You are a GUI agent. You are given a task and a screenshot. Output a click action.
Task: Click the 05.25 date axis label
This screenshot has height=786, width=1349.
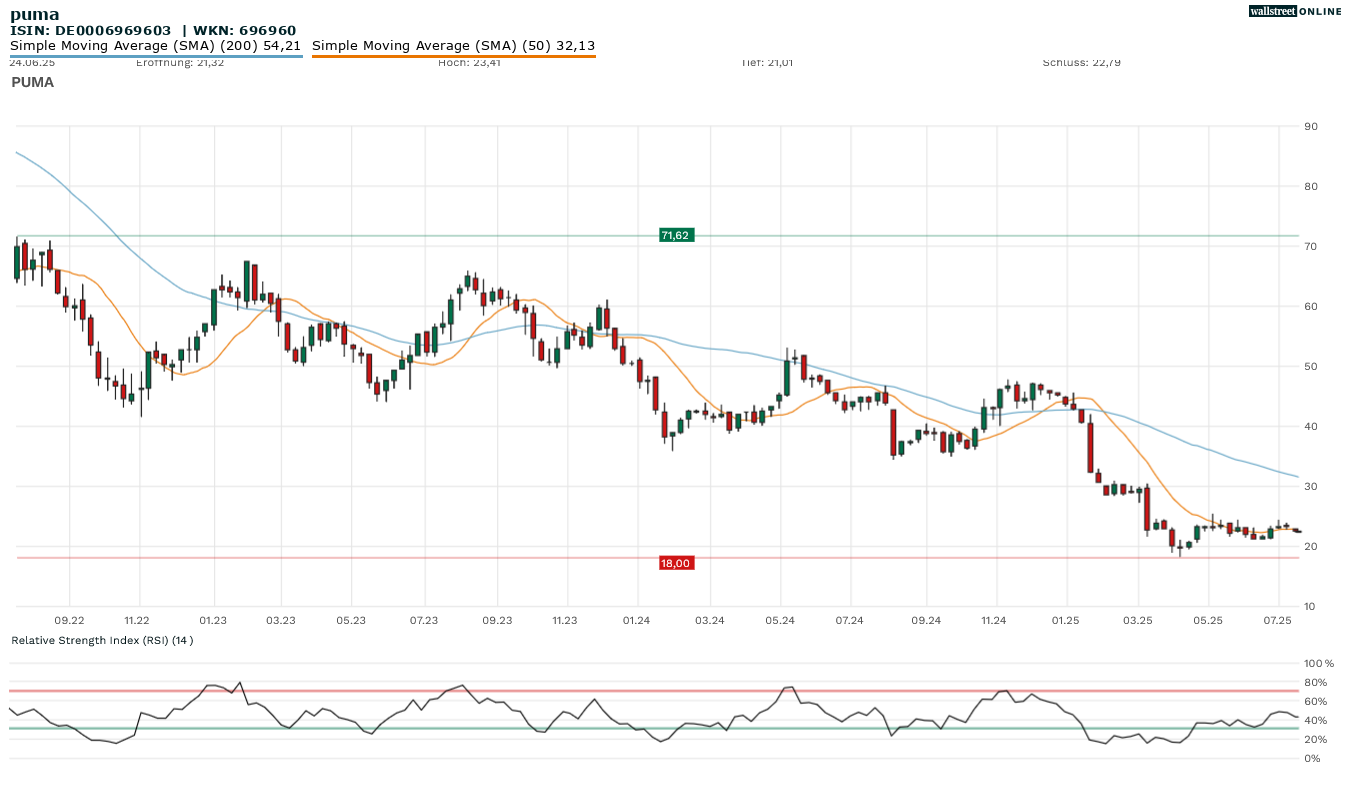tap(1208, 621)
